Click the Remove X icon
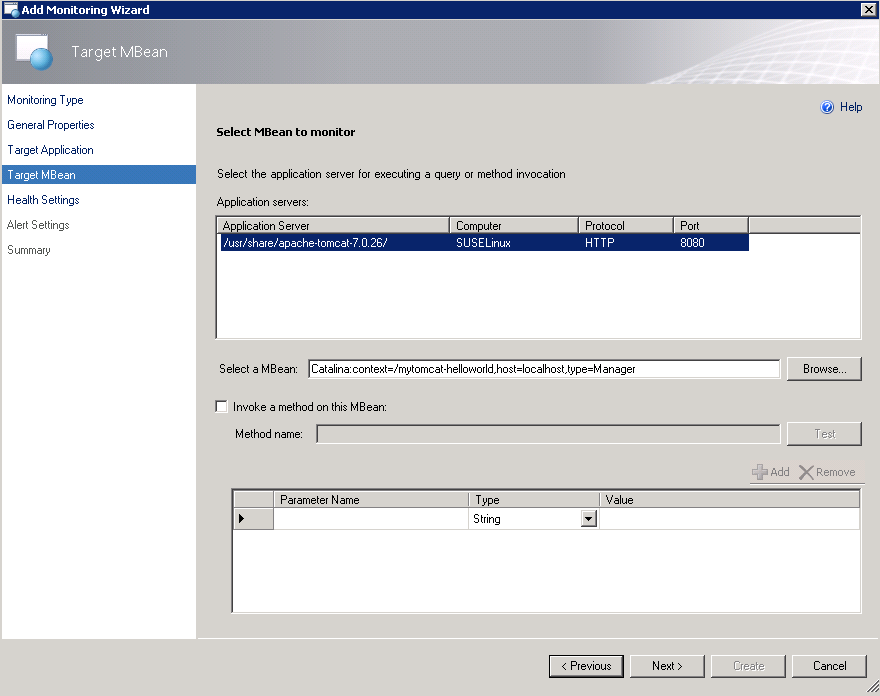Image resolution: width=880 pixels, height=696 pixels. [806, 472]
